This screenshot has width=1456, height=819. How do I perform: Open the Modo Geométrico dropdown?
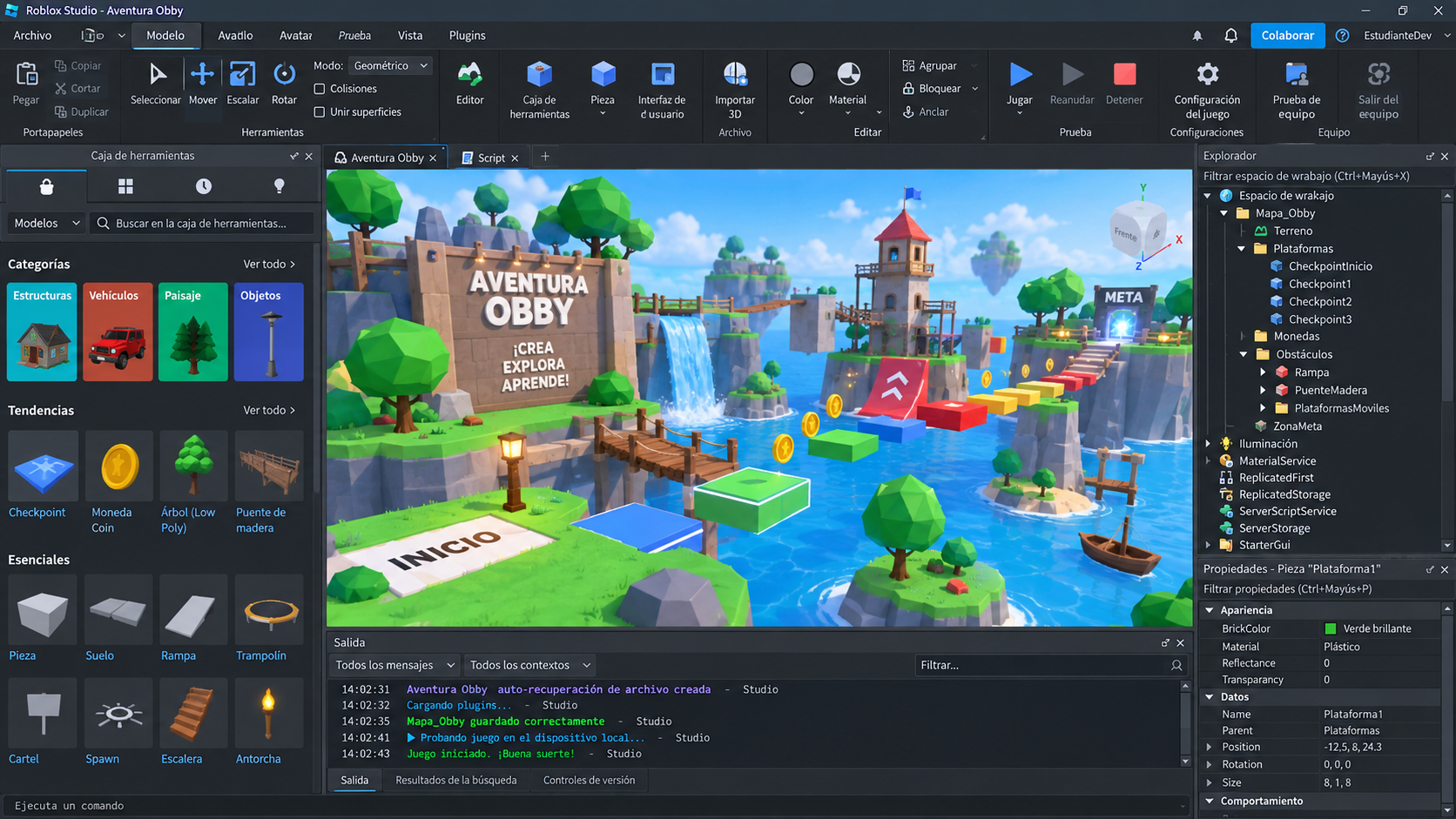tap(390, 66)
